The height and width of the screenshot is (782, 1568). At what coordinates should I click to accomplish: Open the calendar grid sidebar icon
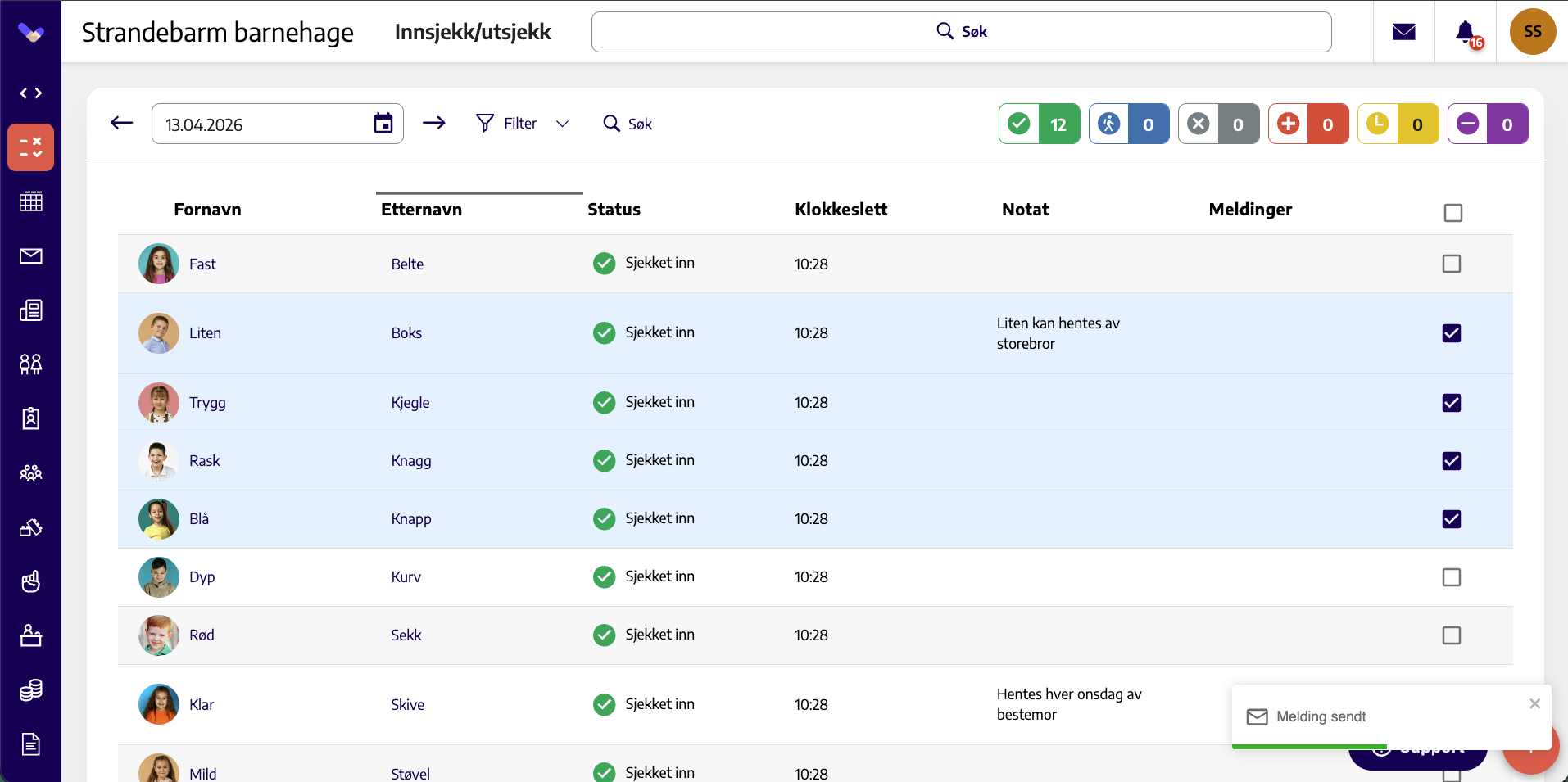coord(31,201)
